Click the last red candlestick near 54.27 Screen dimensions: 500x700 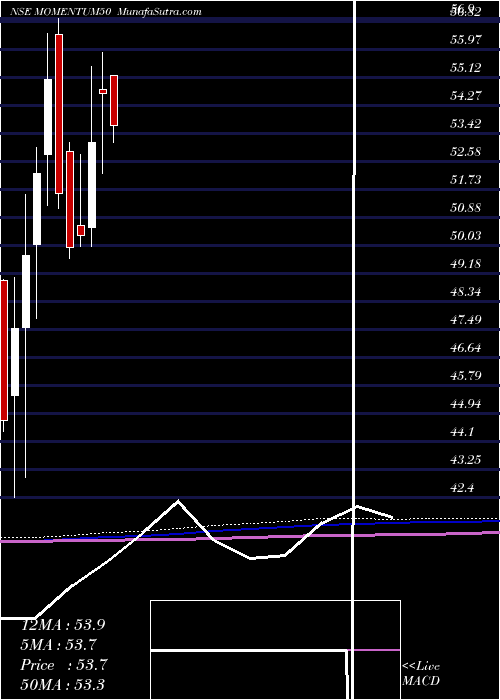(114, 100)
